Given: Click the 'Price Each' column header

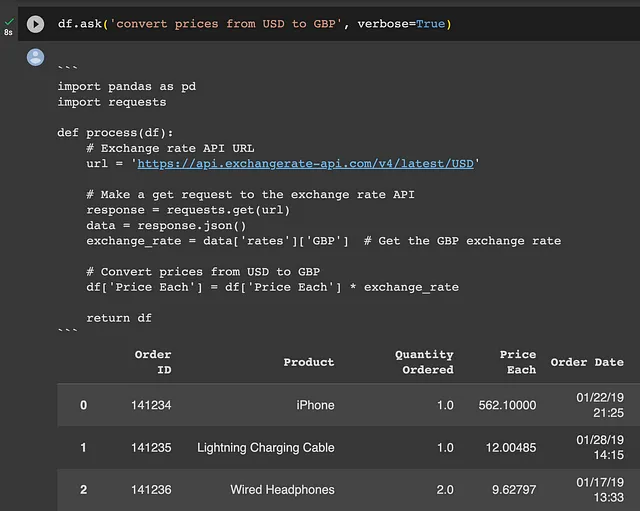Looking at the screenshot, I should tap(518, 362).
